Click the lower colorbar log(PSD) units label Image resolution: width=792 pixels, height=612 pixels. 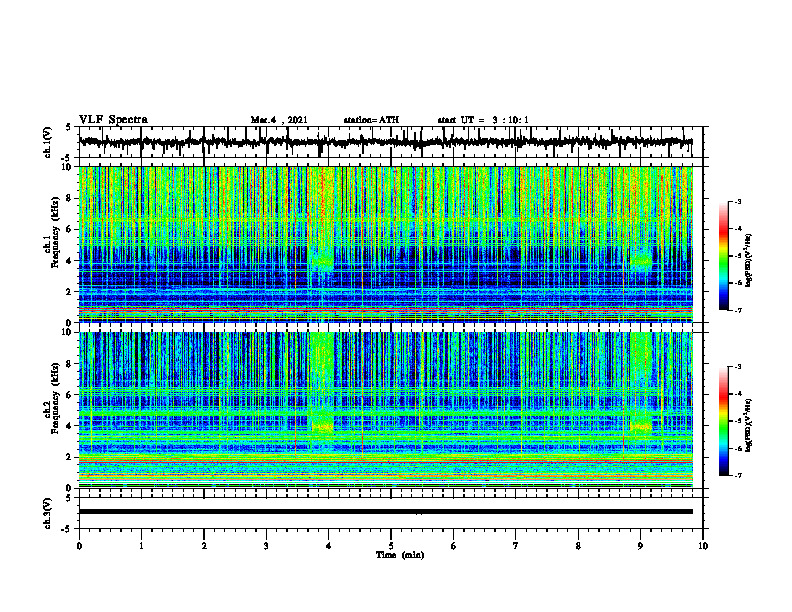(749, 425)
